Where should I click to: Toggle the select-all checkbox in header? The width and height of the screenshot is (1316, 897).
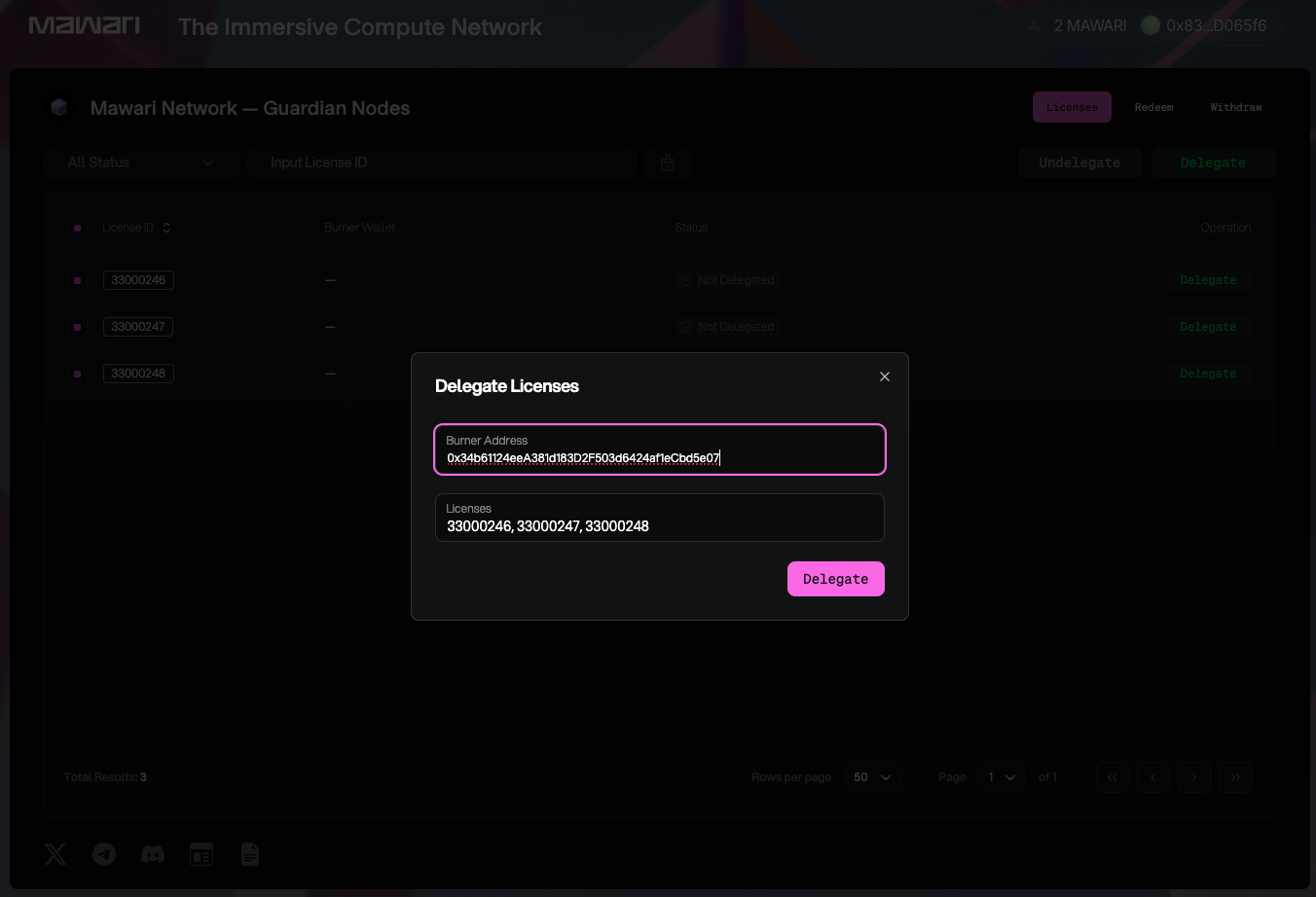(77, 228)
